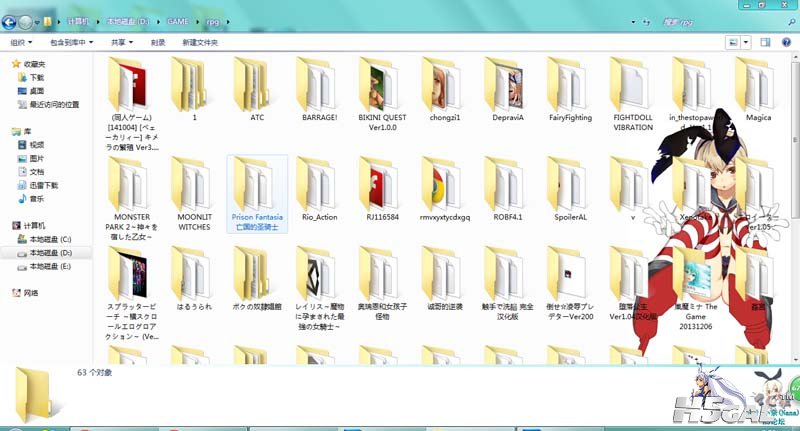Open 下载 in the favorites sidebar

pos(37,77)
